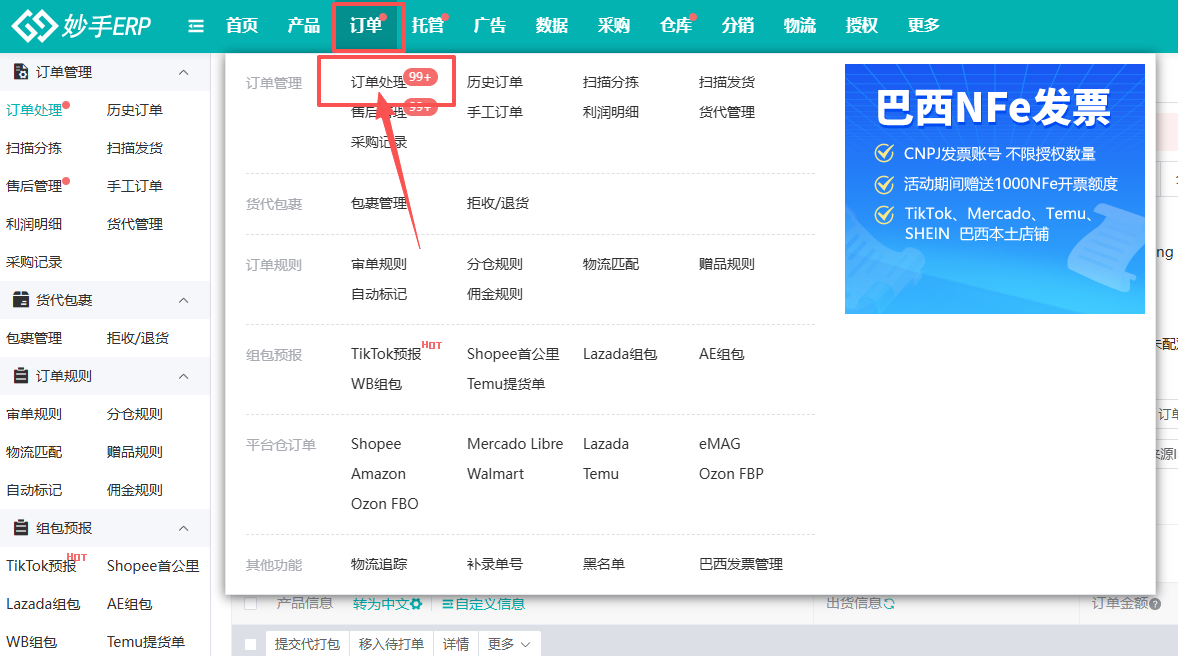Screen dimensions: 1178x656
Task: Open the 首页 top menu
Action: pyautogui.click(x=242, y=26)
